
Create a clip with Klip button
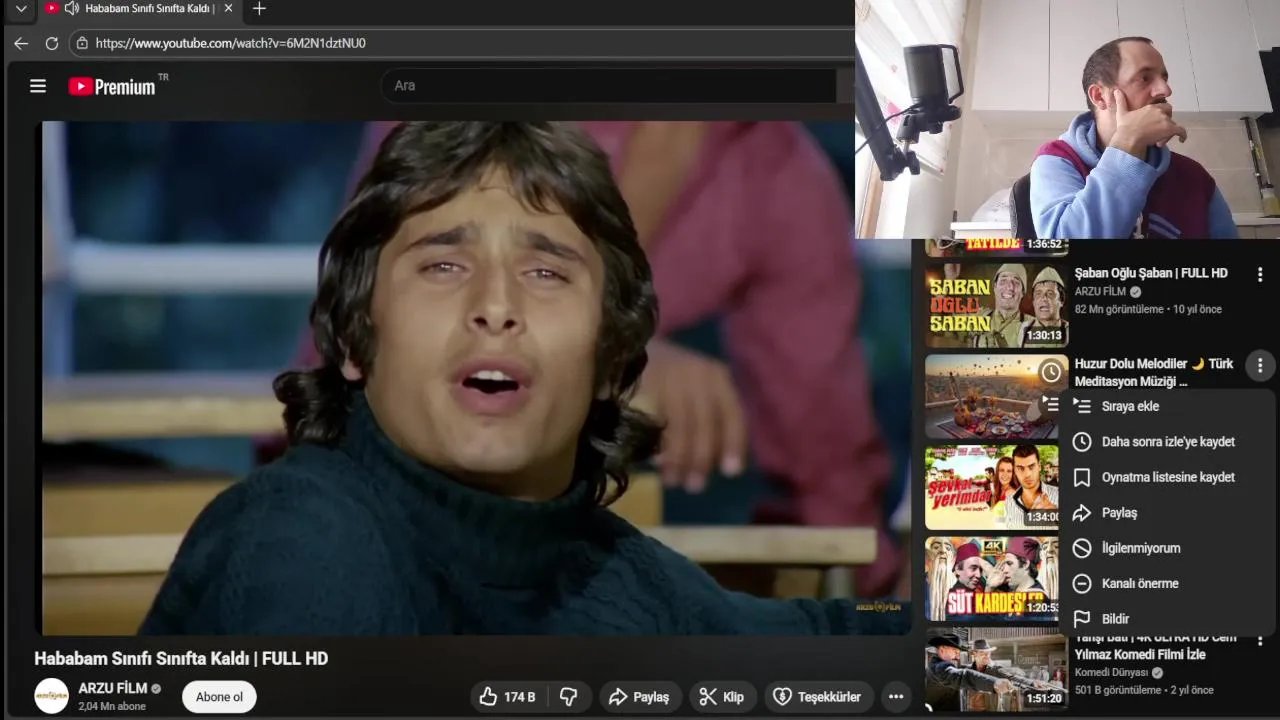click(722, 697)
